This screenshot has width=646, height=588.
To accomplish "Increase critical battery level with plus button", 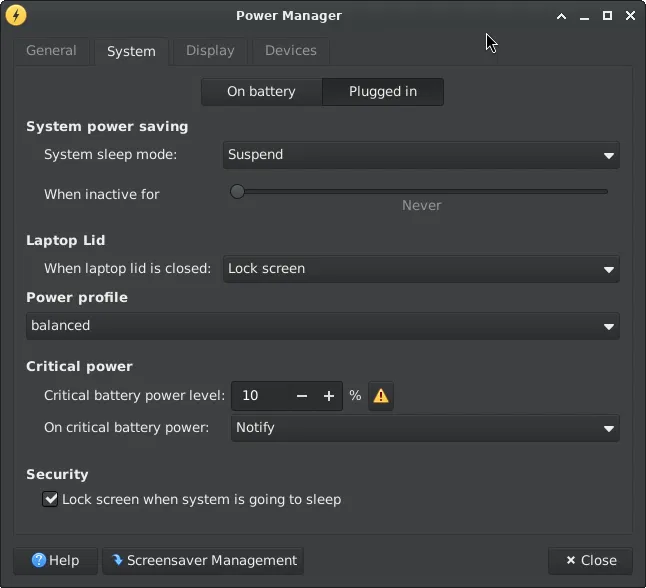I will (328, 396).
